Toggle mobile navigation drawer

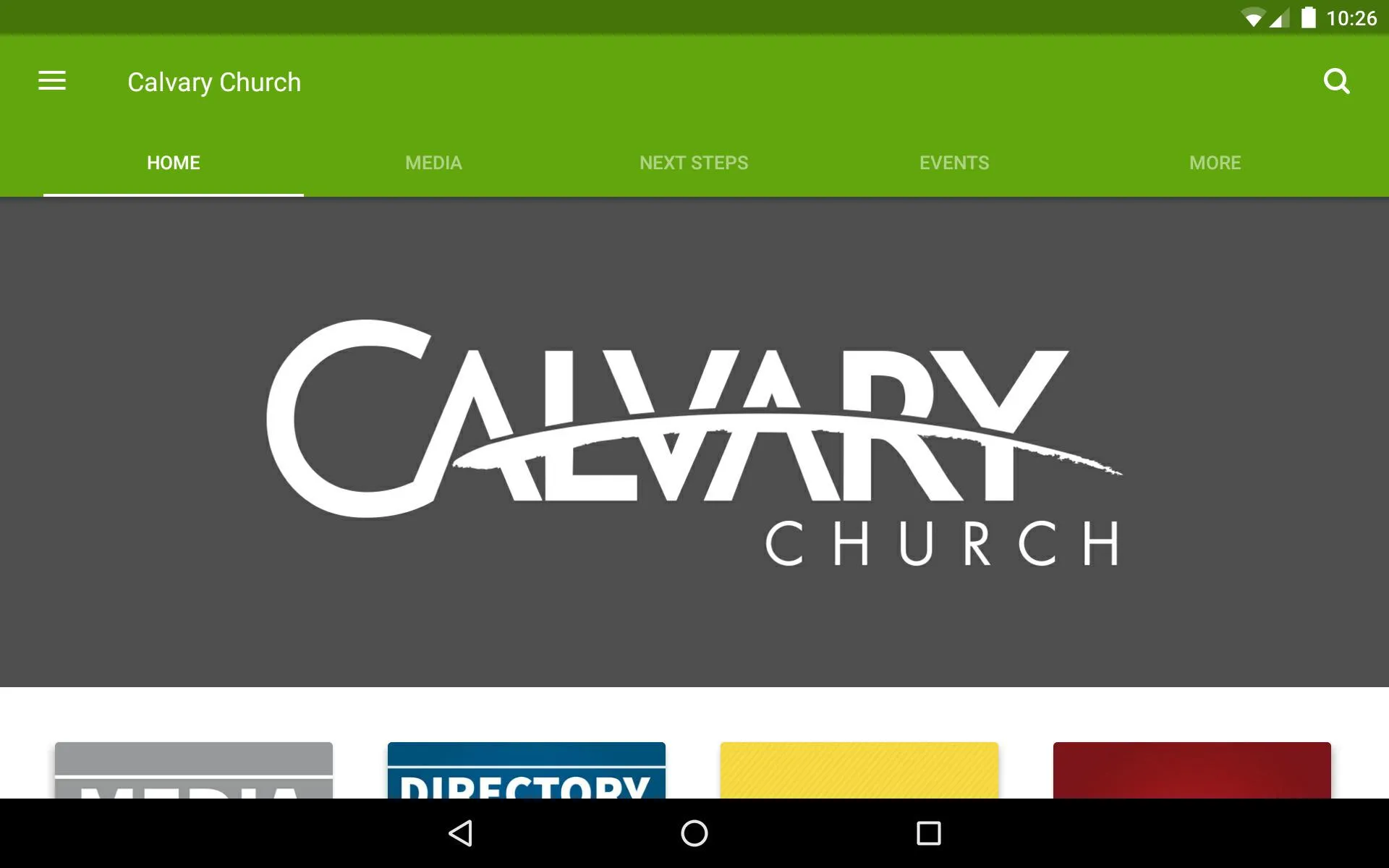[x=51, y=82]
